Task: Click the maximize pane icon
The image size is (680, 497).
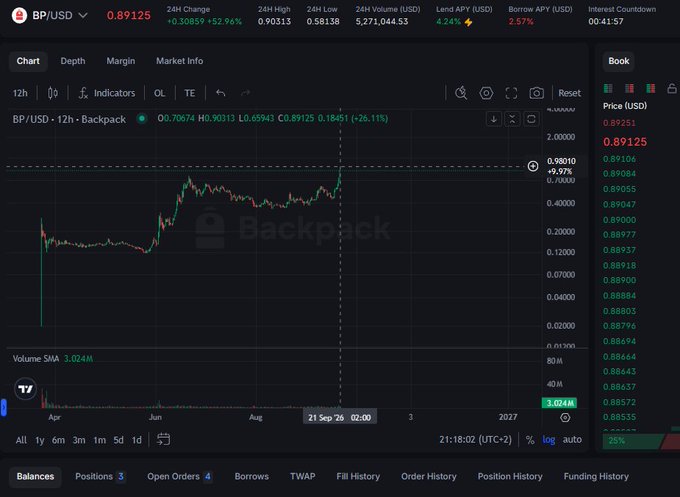Action: pos(531,119)
